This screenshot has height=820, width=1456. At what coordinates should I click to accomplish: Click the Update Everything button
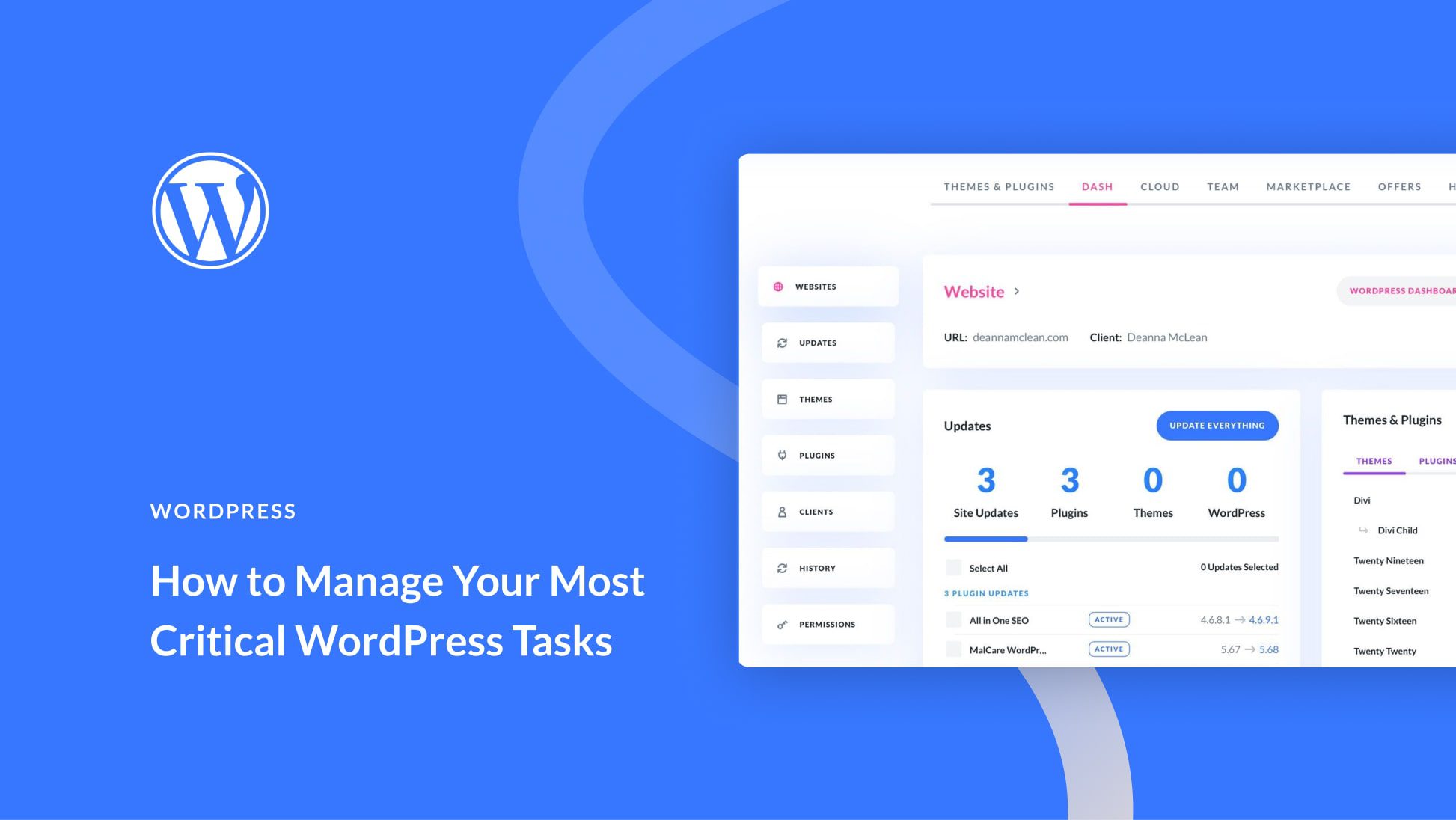tap(1217, 425)
